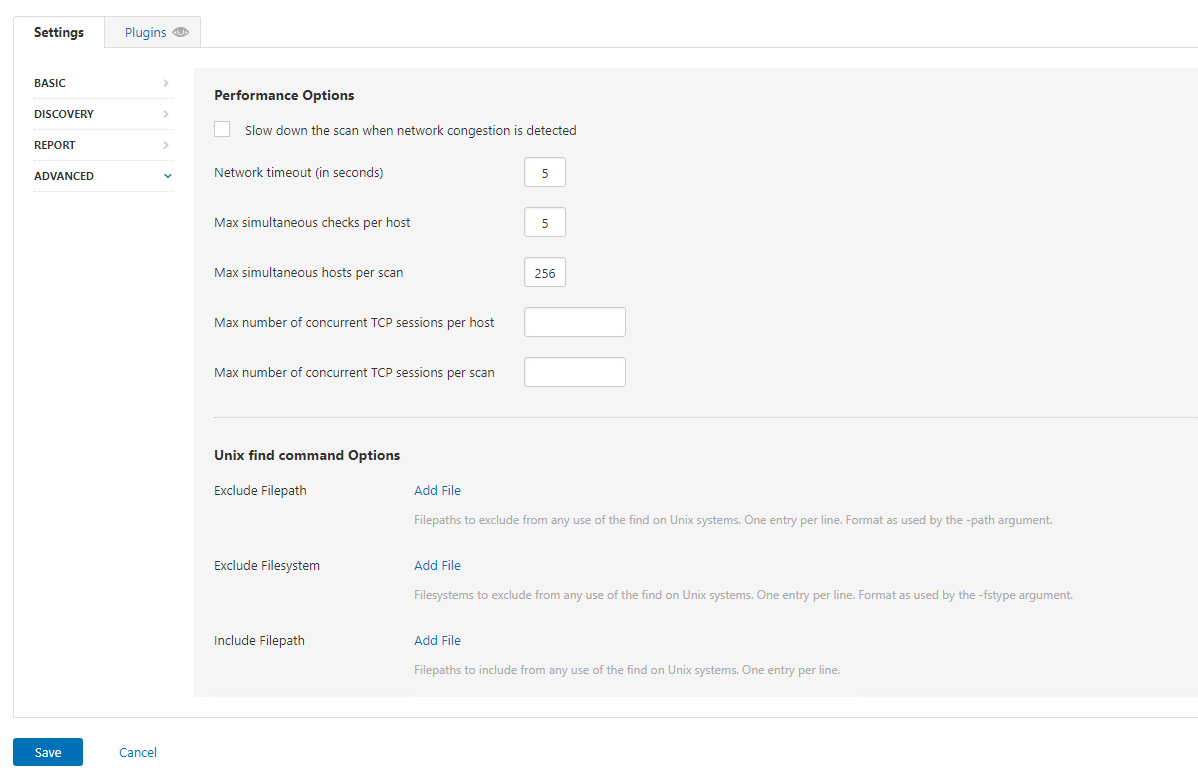The height and width of the screenshot is (778, 1198).
Task: Switch to the Settings tab
Action: pos(59,32)
